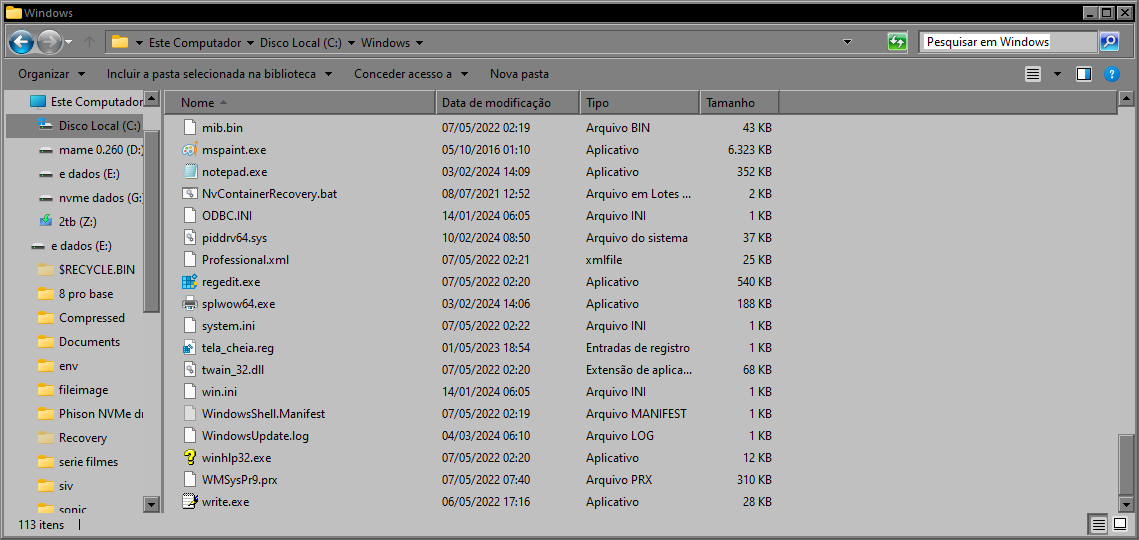This screenshot has height=540, width=1139.
Task: Sort by Tamanho column header
Action: 739,103
